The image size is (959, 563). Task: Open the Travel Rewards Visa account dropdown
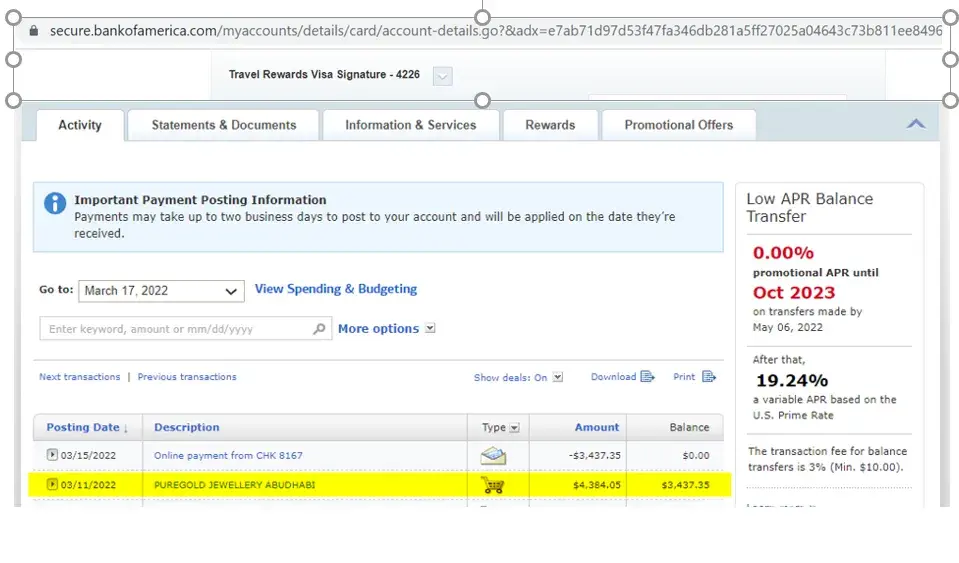[x=442, y=75]
